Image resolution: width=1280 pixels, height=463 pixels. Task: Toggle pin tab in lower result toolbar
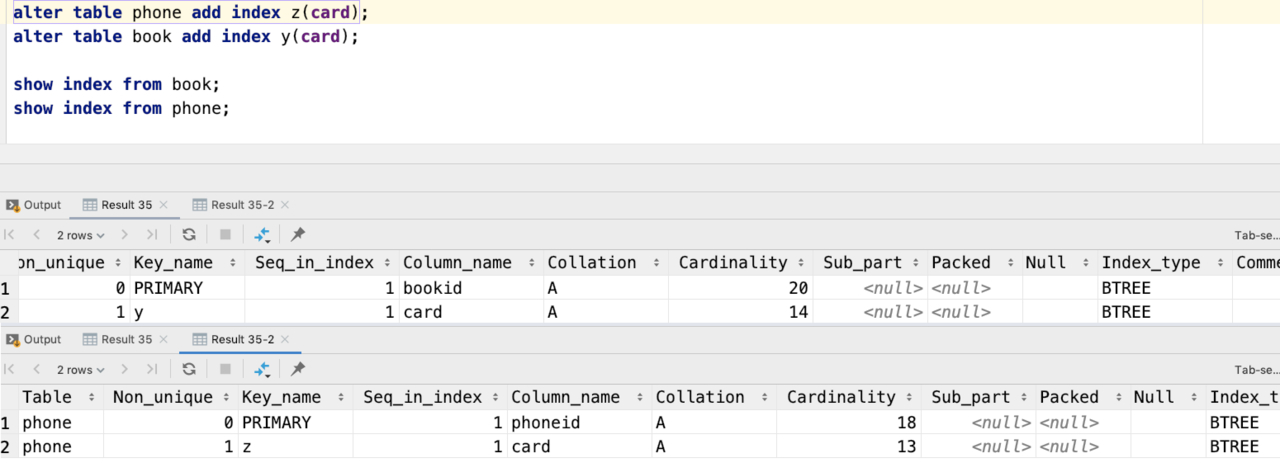click(298, 370)
